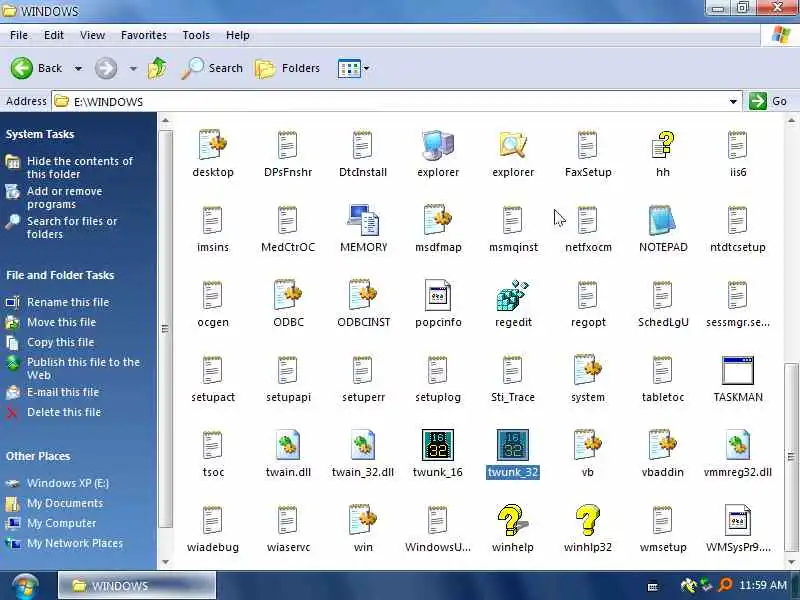800x600 pixels.
Task: Open My Network Places link
Action: tap(74, 543)
